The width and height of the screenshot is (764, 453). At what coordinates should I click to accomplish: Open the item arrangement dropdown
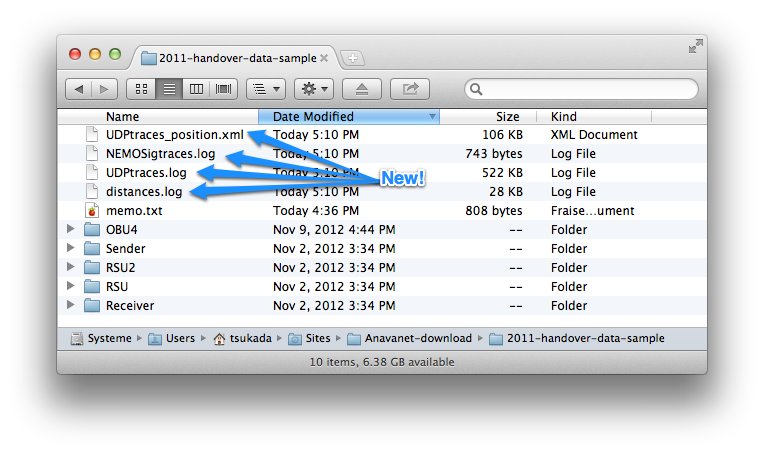(x=266, y=89)
